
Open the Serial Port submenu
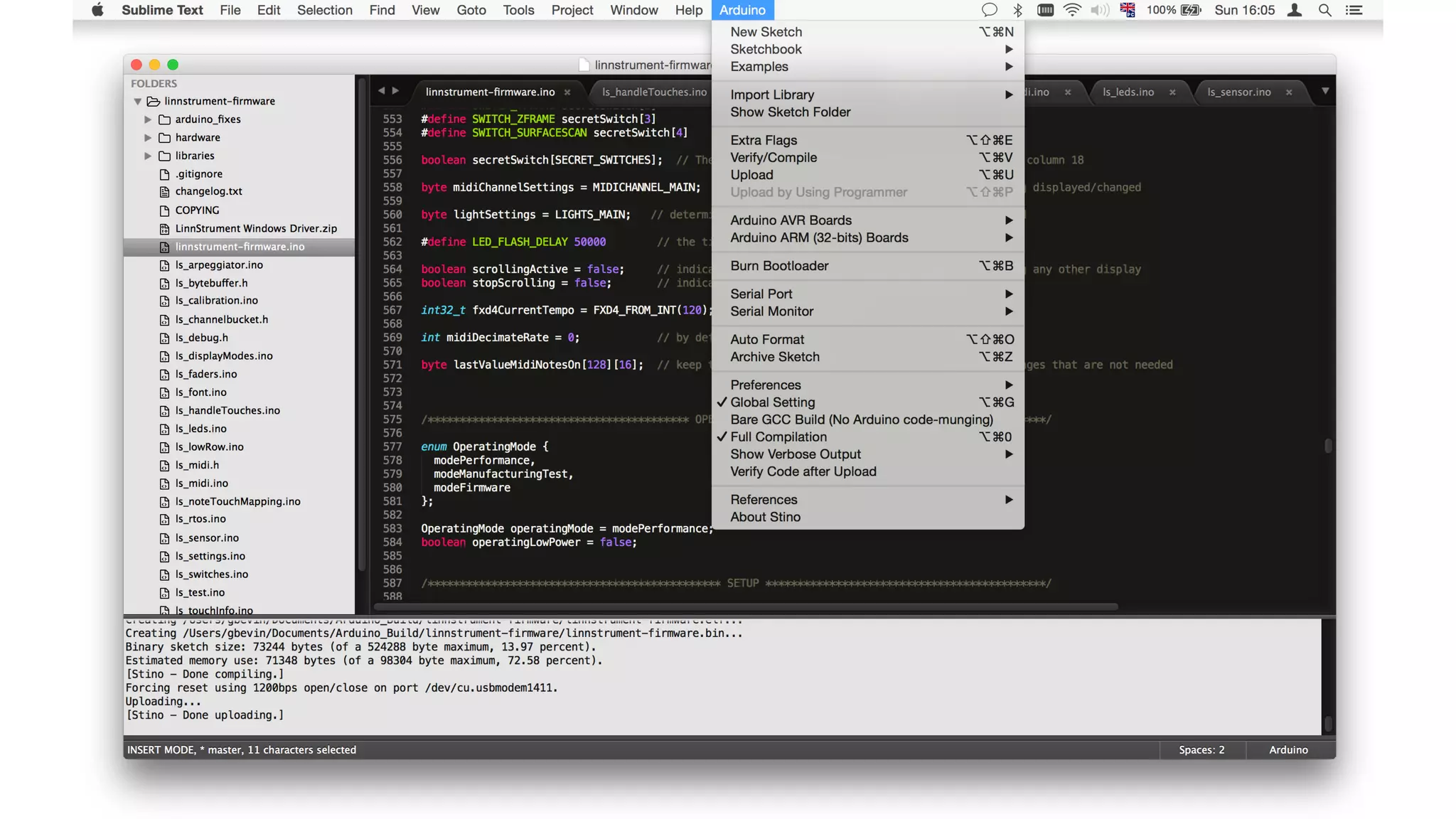click(x=761, y=294)
